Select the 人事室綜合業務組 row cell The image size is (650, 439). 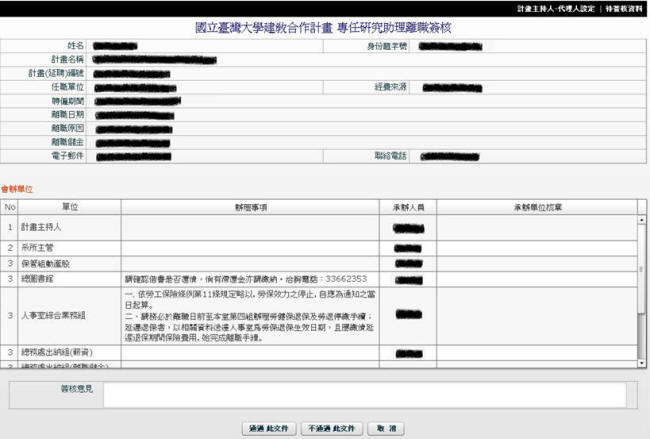tap(69, 315)
